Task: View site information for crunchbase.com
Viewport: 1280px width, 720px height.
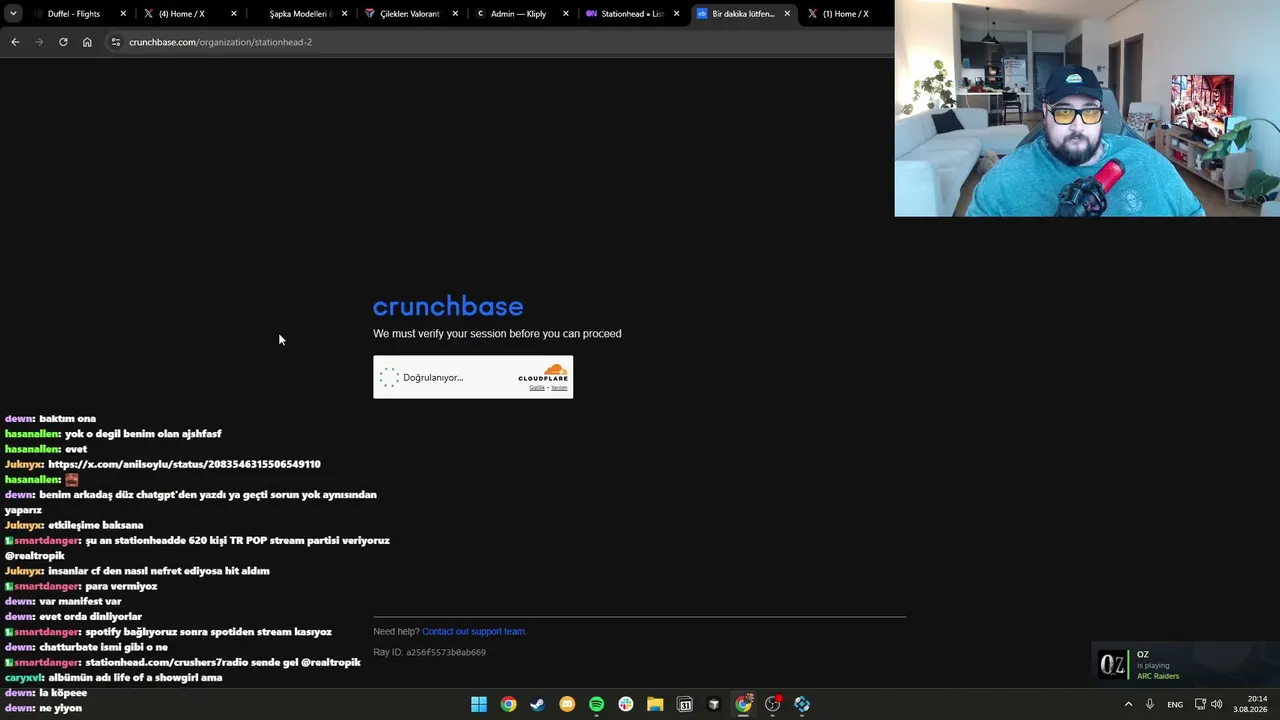Action: click(x=116, y=42)
